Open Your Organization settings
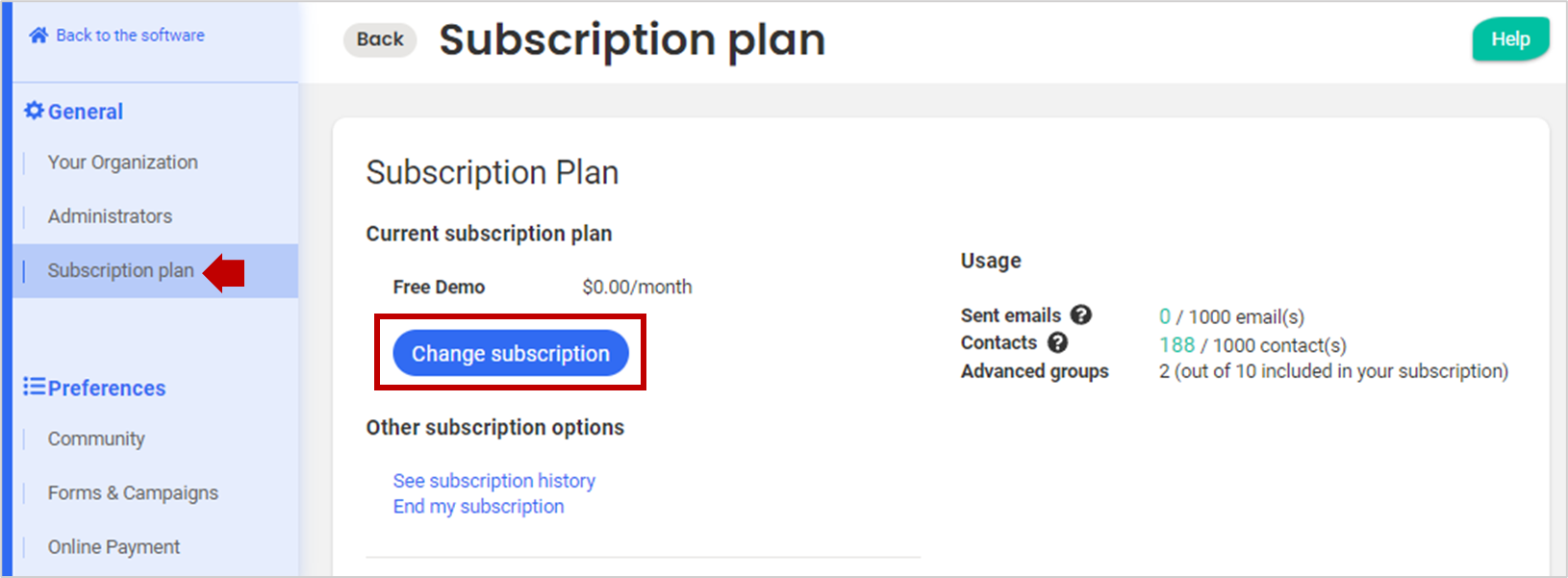 click(122, 163)
